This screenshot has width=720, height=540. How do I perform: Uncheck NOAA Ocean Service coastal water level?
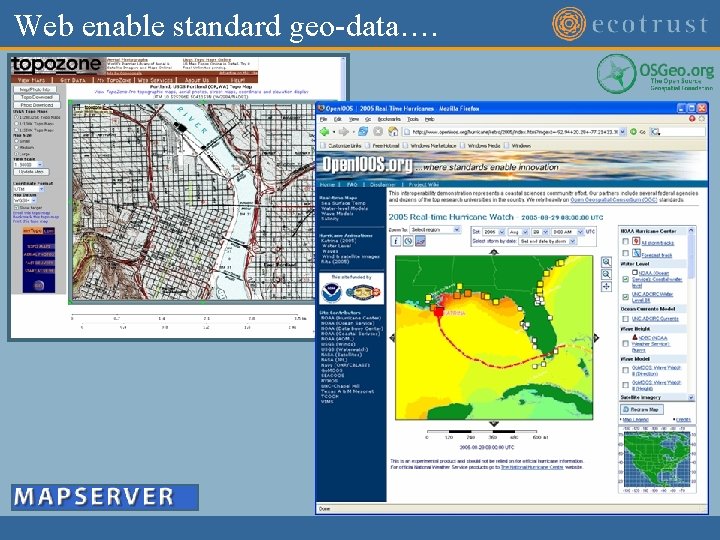point(625,279)
